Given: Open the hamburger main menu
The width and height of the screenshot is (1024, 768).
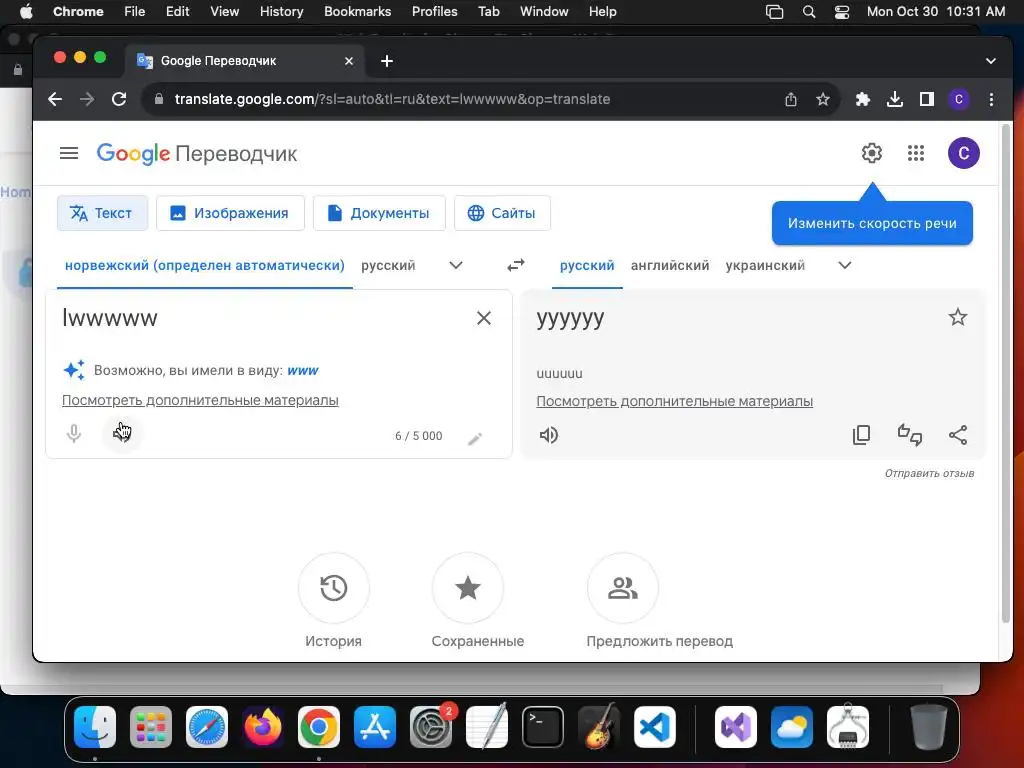Looking at the screenshot, I should (x=69, y=153).
